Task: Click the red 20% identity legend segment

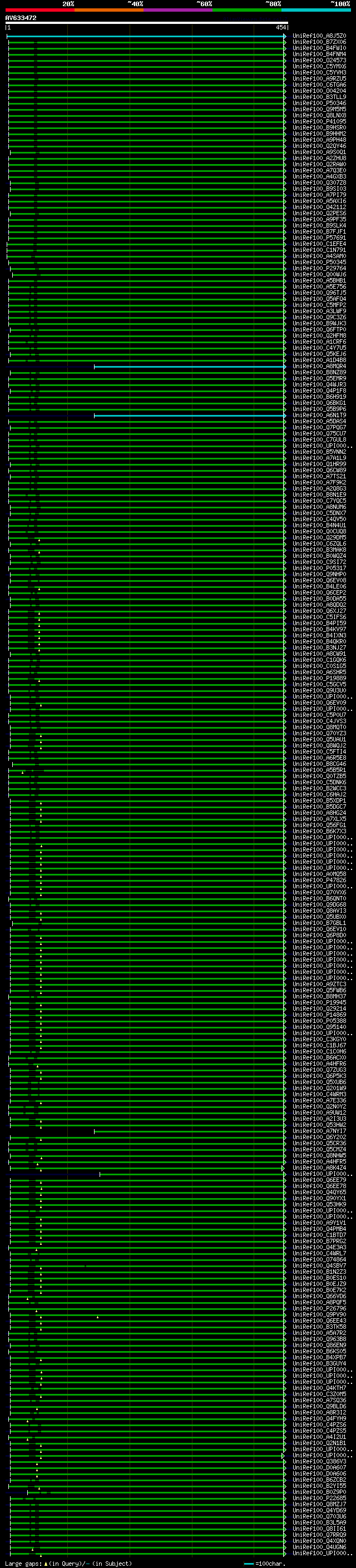Action: tap(40, 10)
